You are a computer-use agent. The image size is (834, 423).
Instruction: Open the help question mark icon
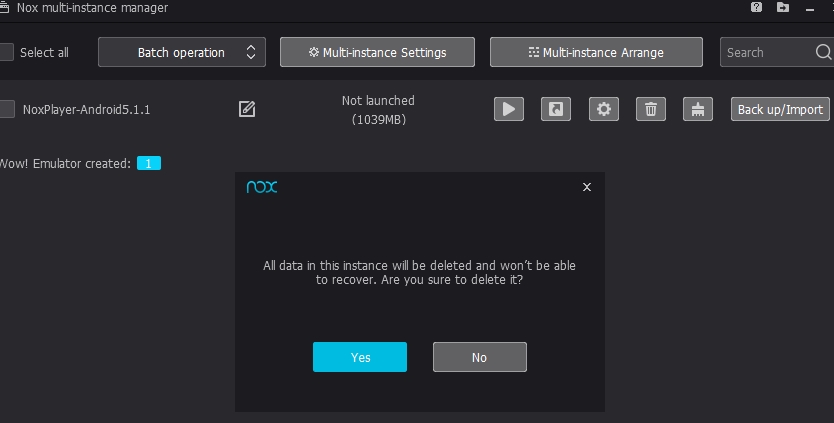[756, 7]
